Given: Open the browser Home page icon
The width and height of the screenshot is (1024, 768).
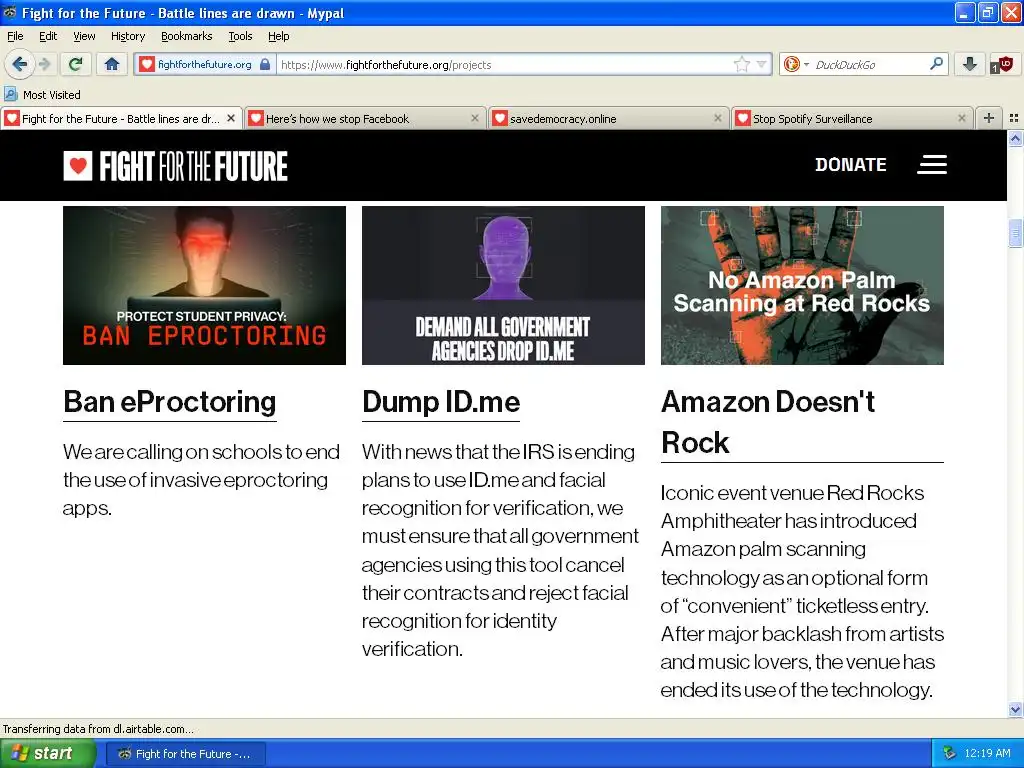Looking at the screenshot, I should tap(112, 64).
